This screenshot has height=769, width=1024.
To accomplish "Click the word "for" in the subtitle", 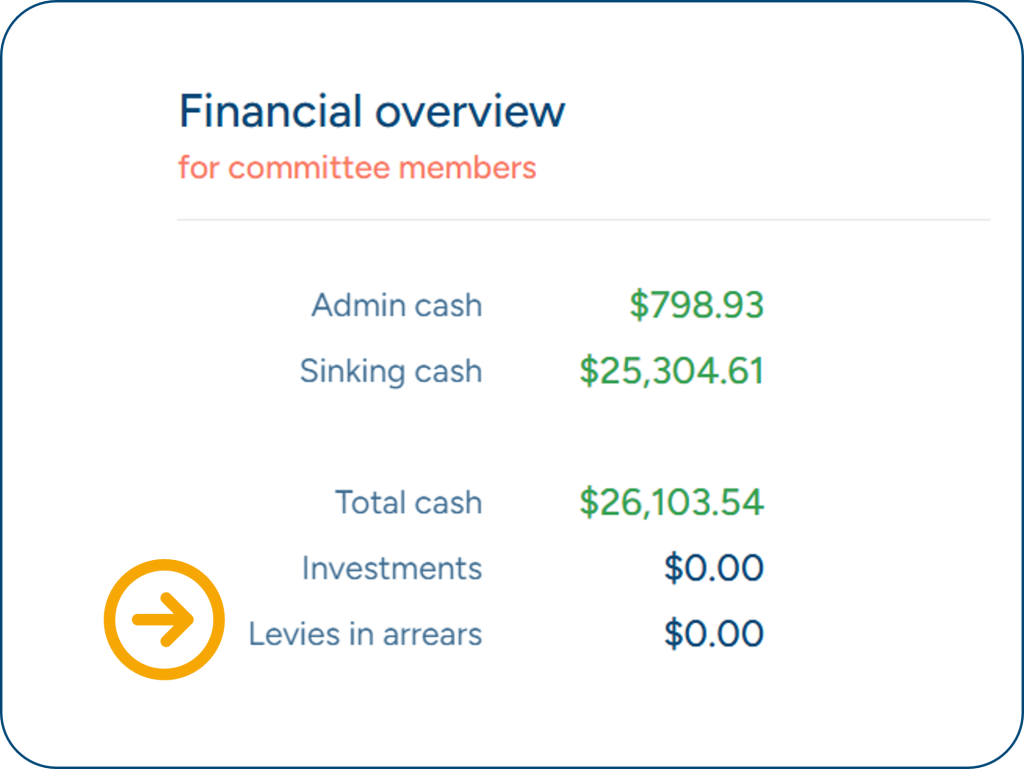I will coord(198,168).
